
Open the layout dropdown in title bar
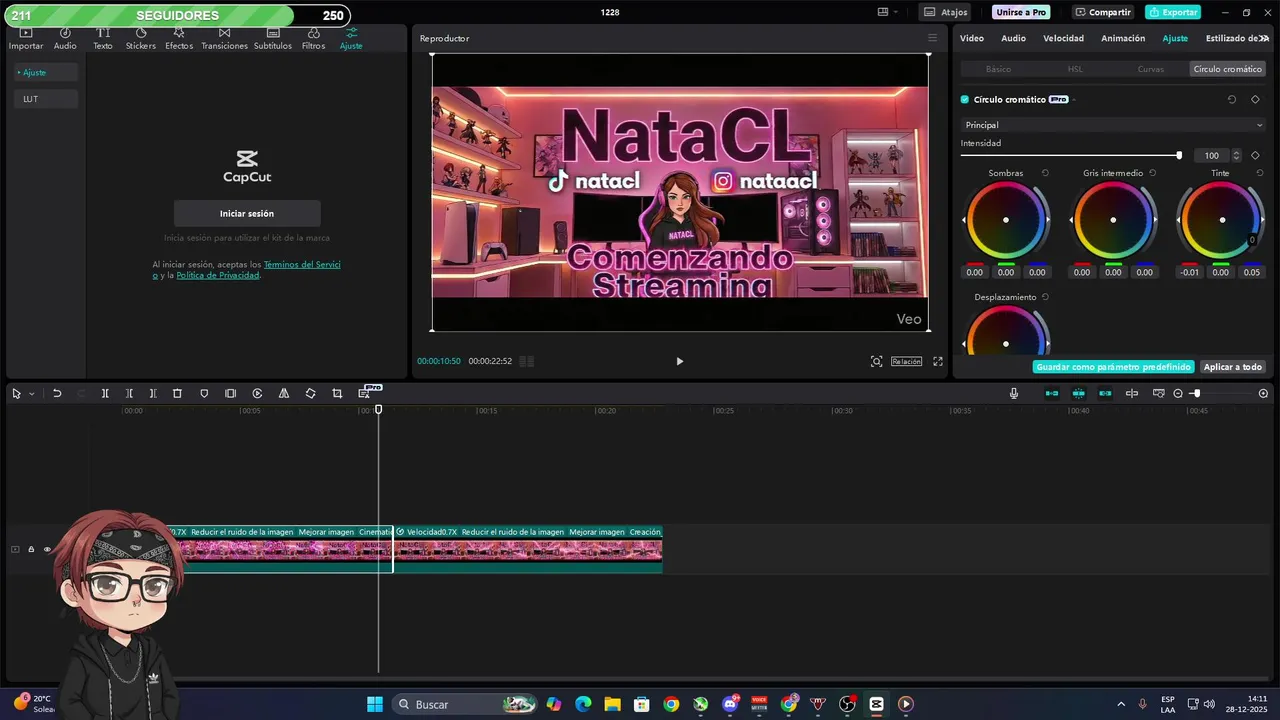click(887, 12)
